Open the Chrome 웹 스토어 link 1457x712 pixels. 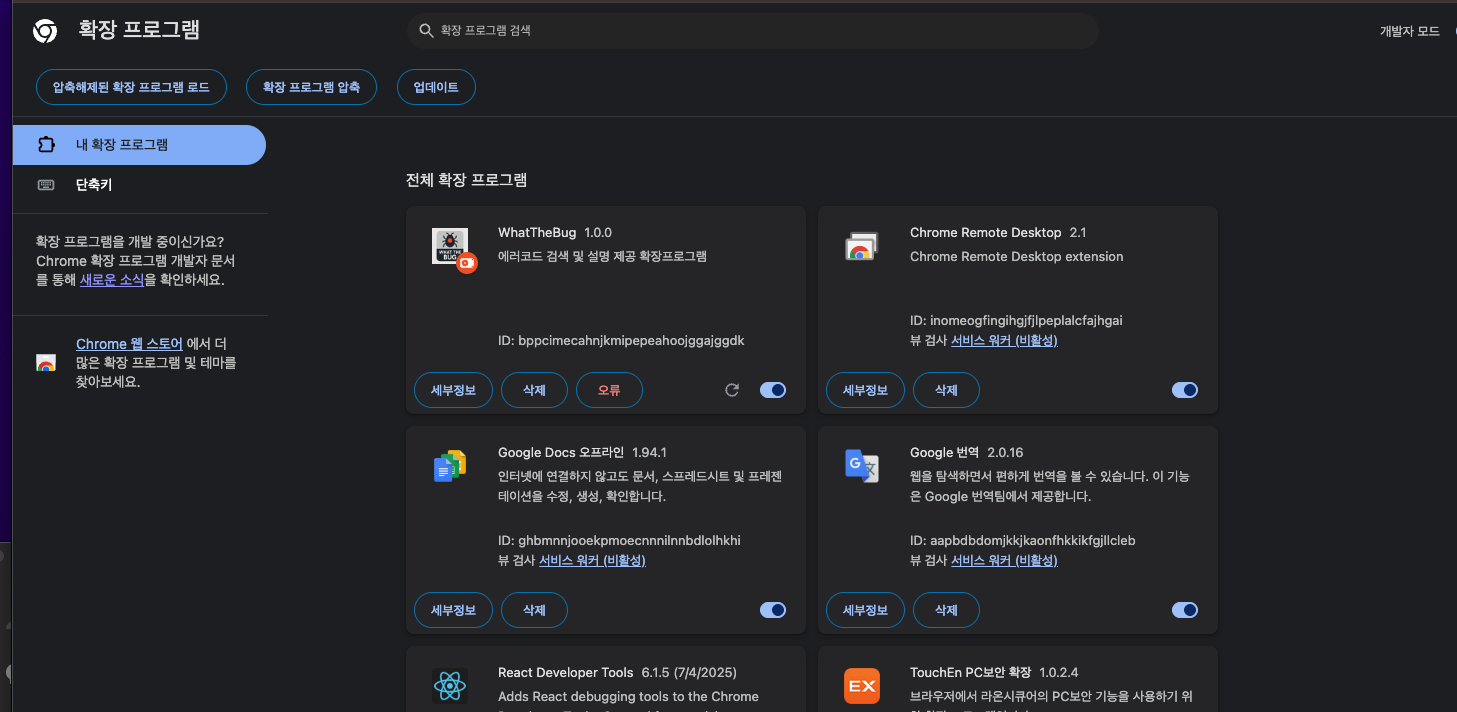[x=129, y=344]
